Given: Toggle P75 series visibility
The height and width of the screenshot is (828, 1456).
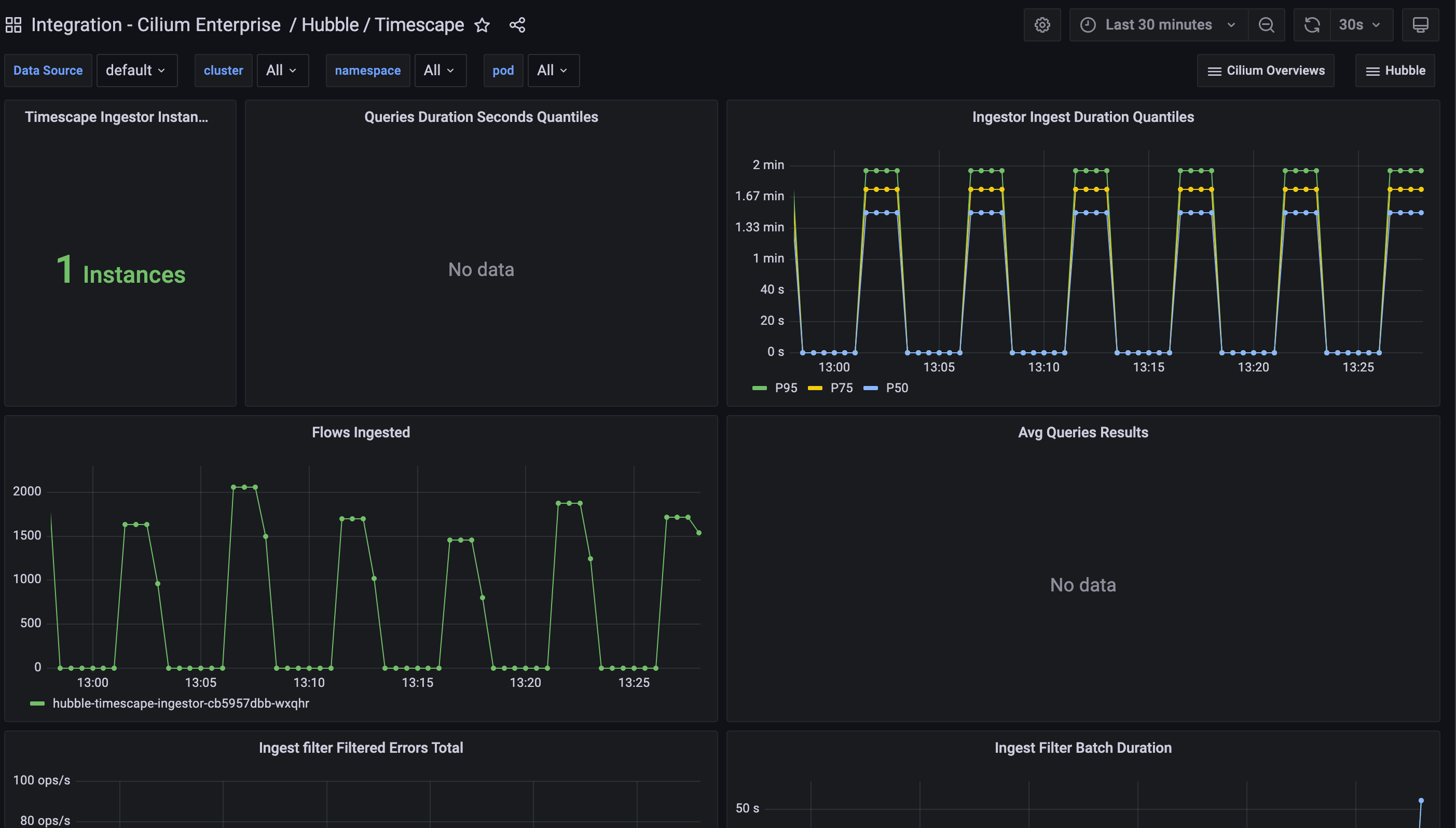Looking at the screenshot, I should (x=841, y=388).
